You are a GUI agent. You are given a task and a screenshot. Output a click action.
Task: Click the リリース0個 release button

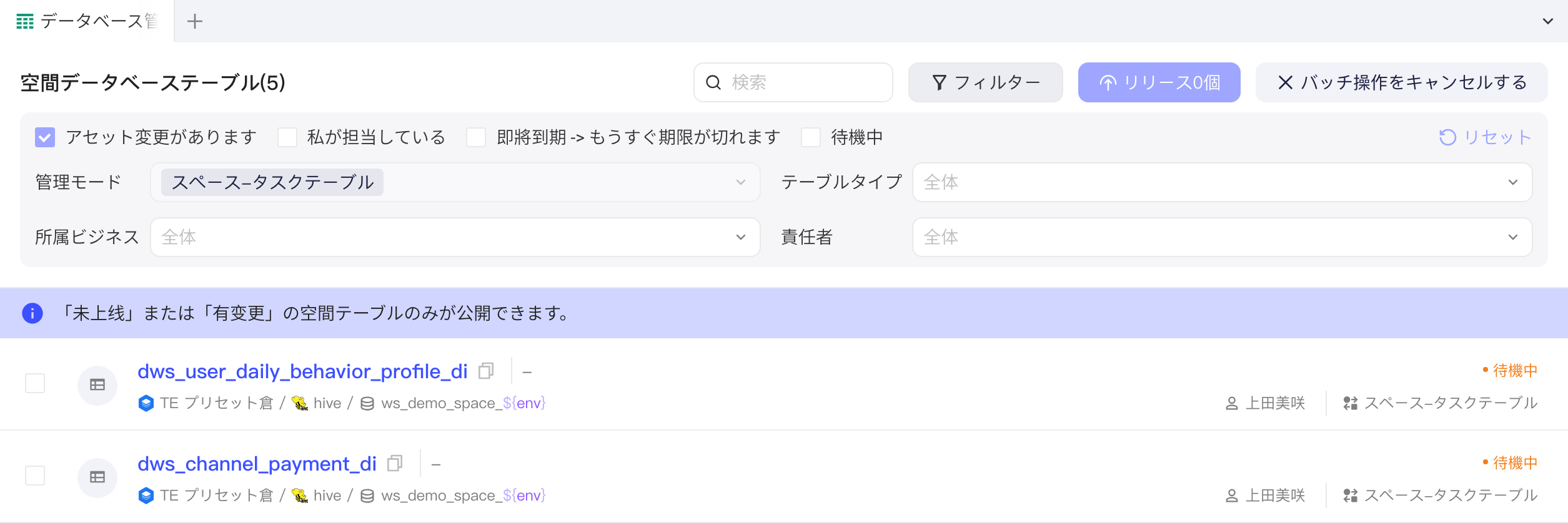(1159, 82)
